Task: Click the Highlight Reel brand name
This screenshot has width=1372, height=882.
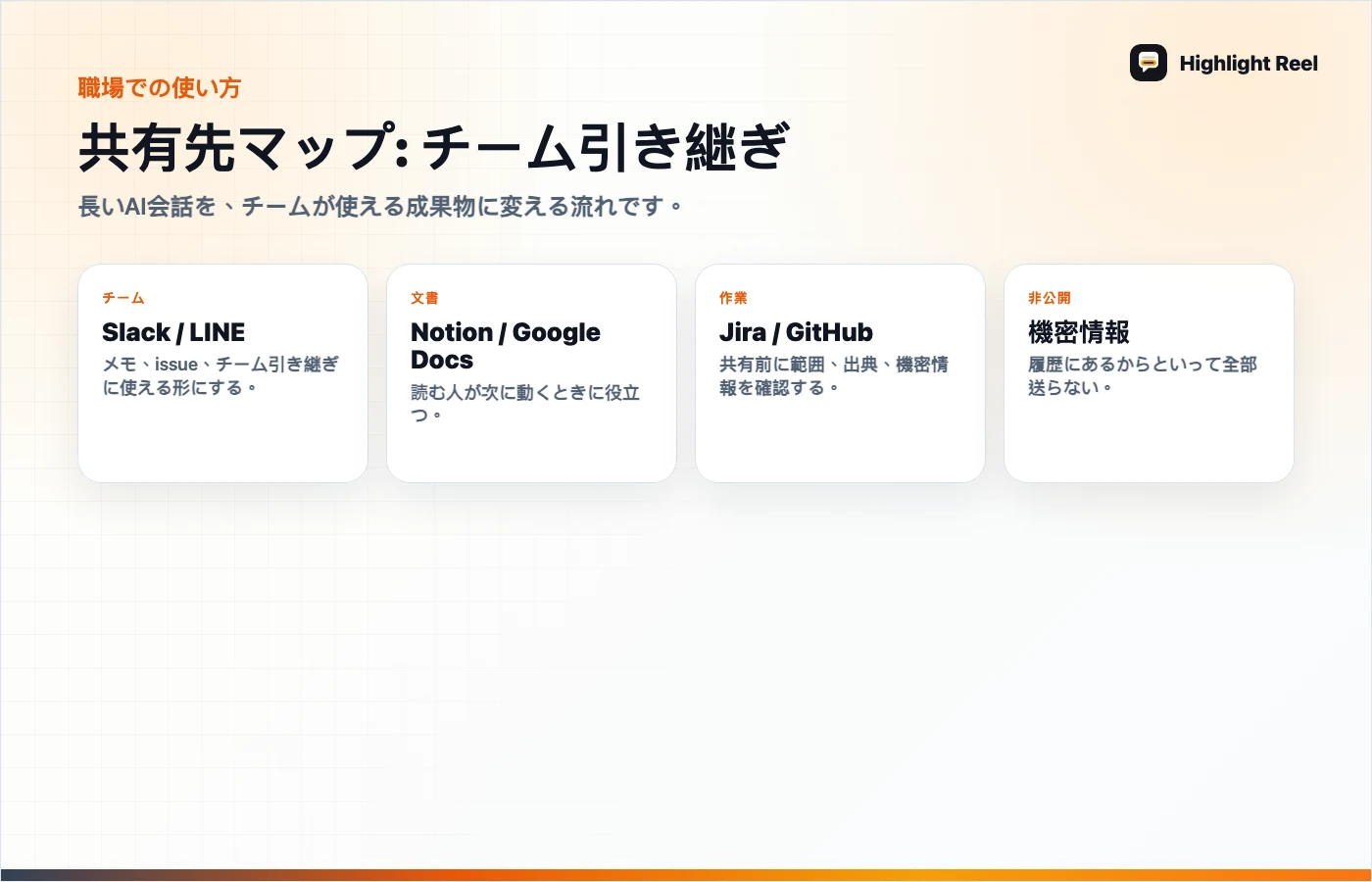Action: tap(1249, 64)
